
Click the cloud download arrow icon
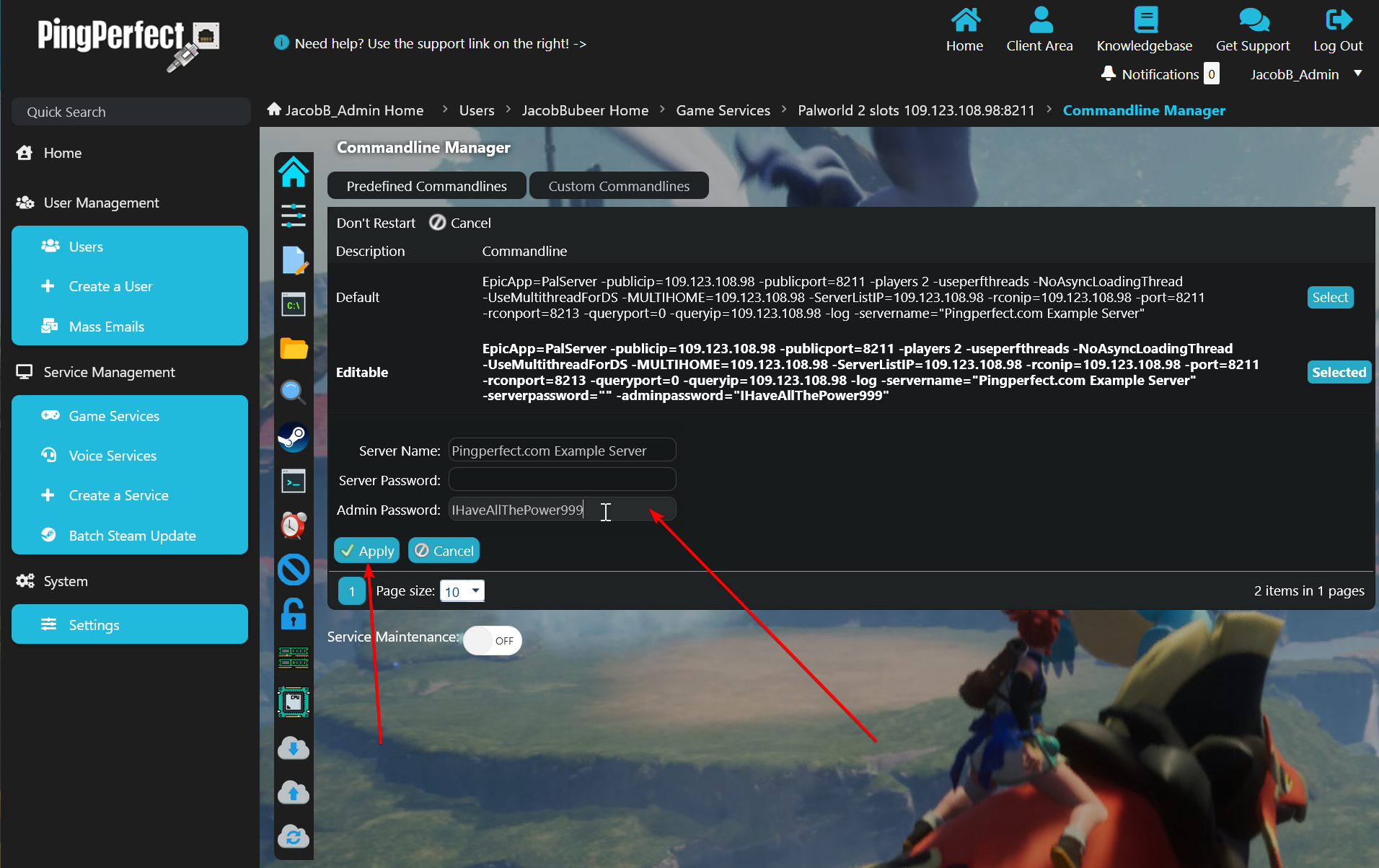point(294,748)
